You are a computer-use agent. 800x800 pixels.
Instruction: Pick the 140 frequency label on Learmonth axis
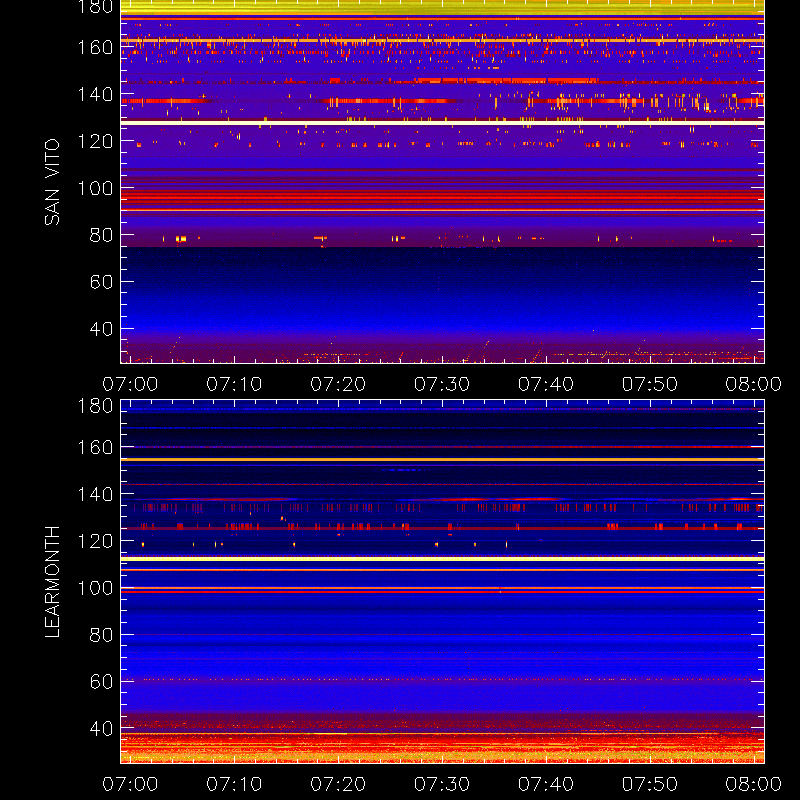click(95, 494)
